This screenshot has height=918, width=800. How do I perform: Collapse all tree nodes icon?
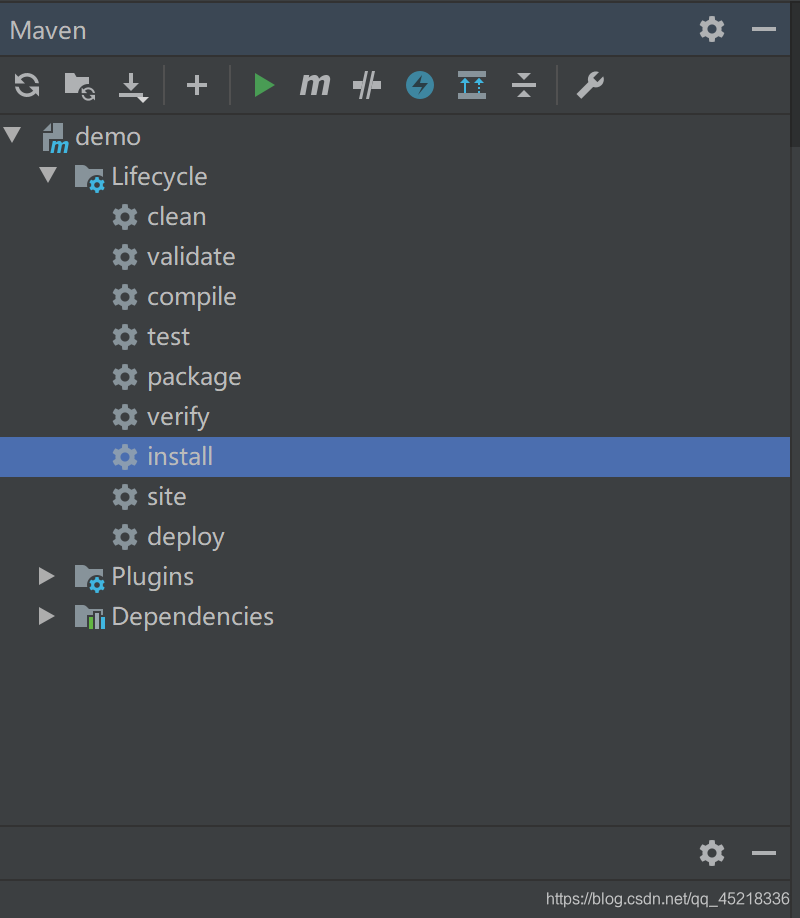tap(524, 85)
